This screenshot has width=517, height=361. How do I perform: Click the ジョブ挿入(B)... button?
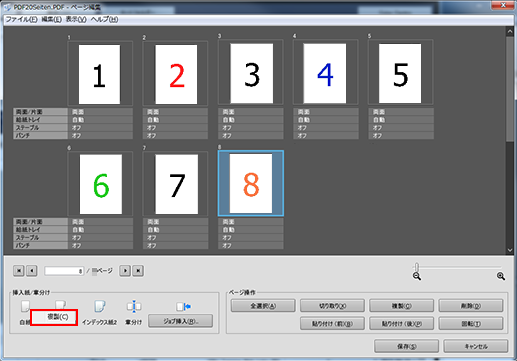tap(180, 321)
